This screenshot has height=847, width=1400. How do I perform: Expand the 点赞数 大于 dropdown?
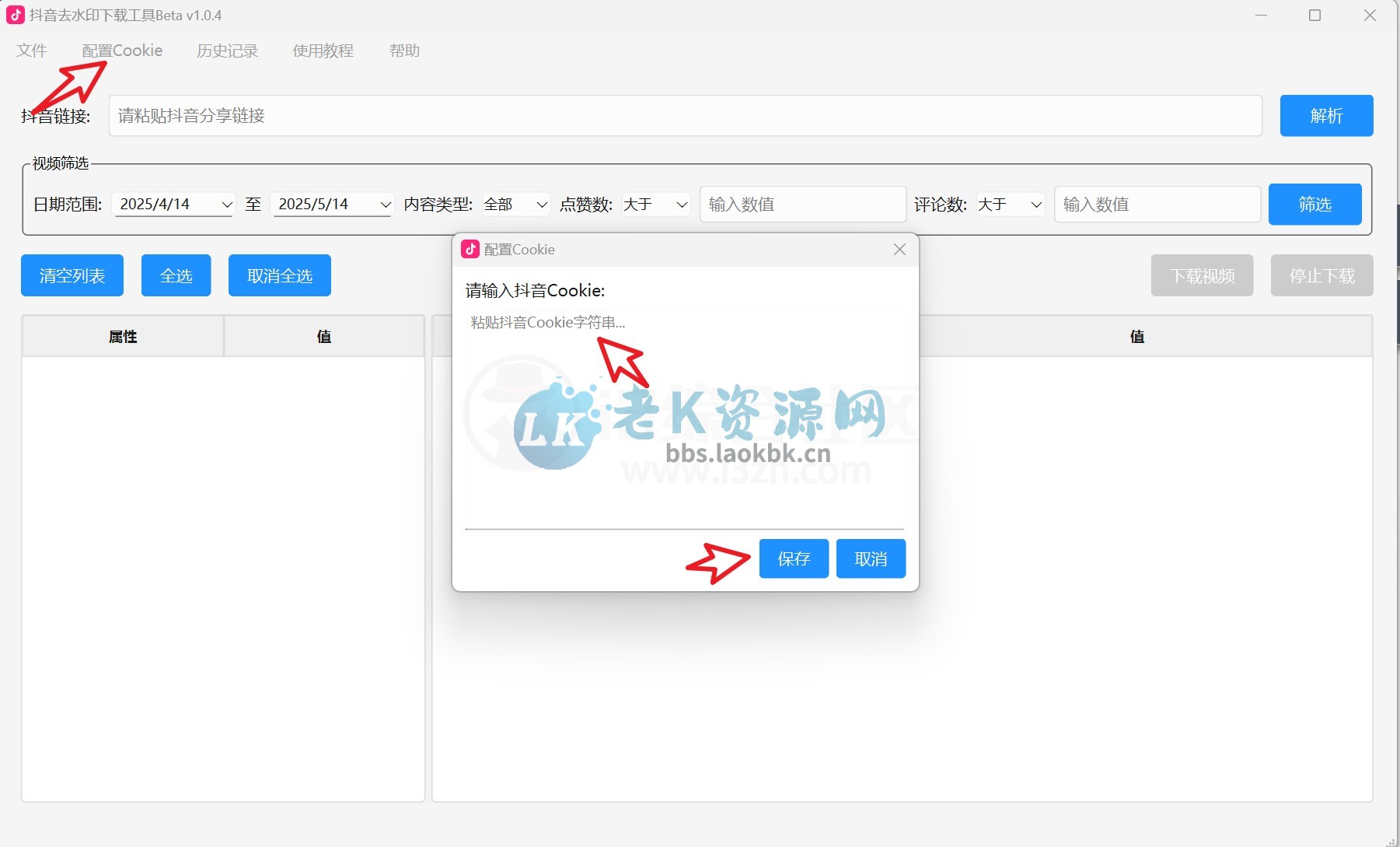[x=656, y=204]
